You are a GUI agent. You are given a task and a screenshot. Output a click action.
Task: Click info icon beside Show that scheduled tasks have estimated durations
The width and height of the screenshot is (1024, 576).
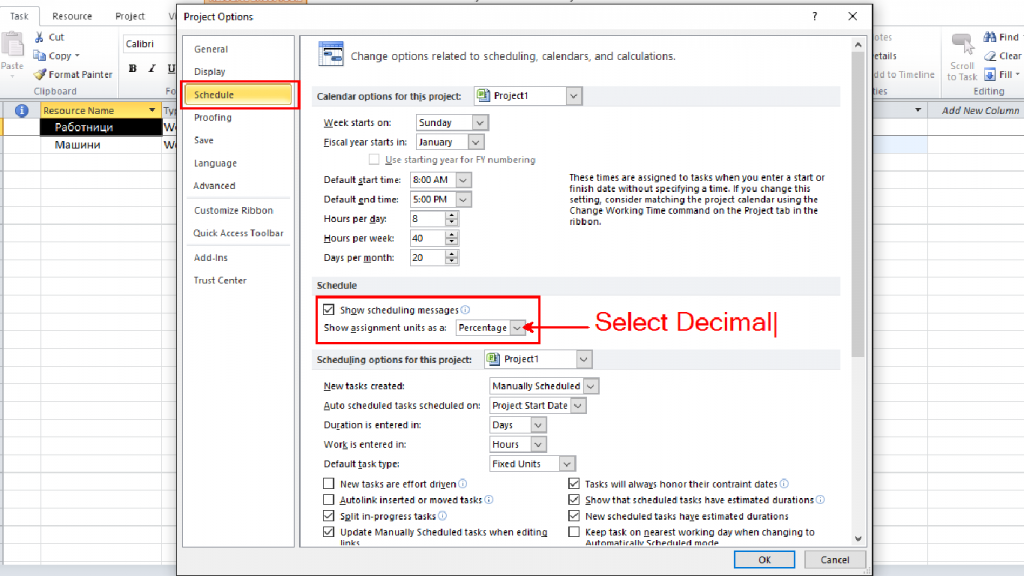(x=820, y=500)
